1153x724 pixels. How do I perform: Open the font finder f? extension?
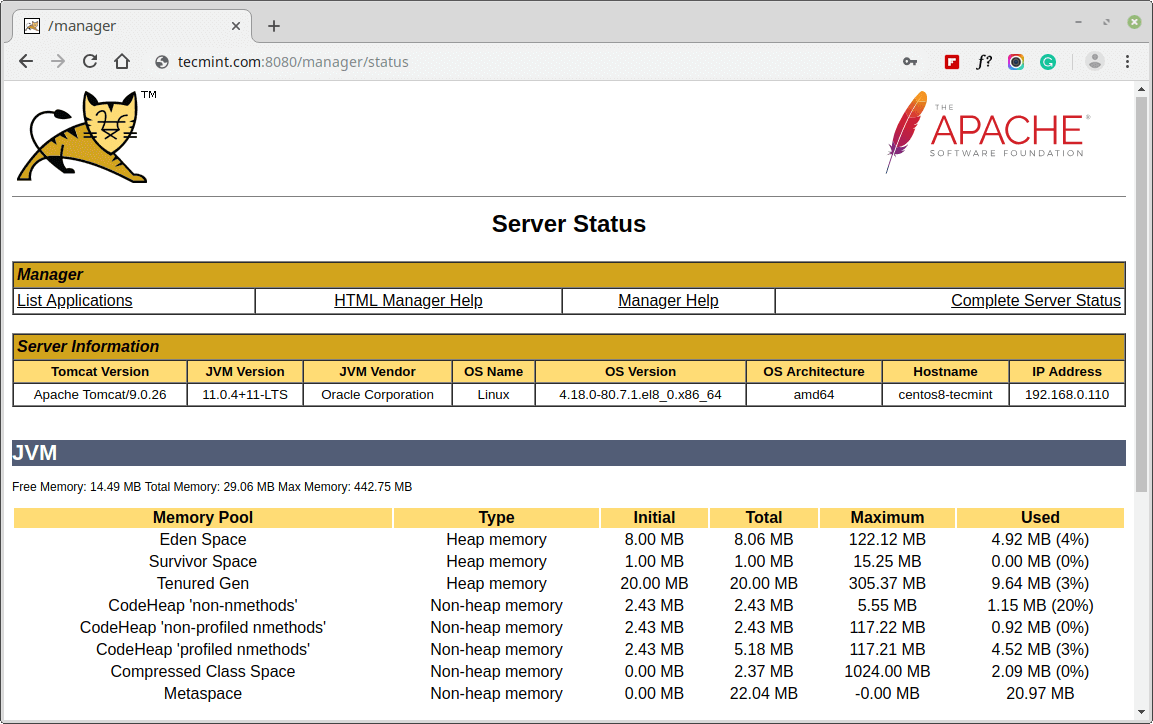click(x=984, y=62)
